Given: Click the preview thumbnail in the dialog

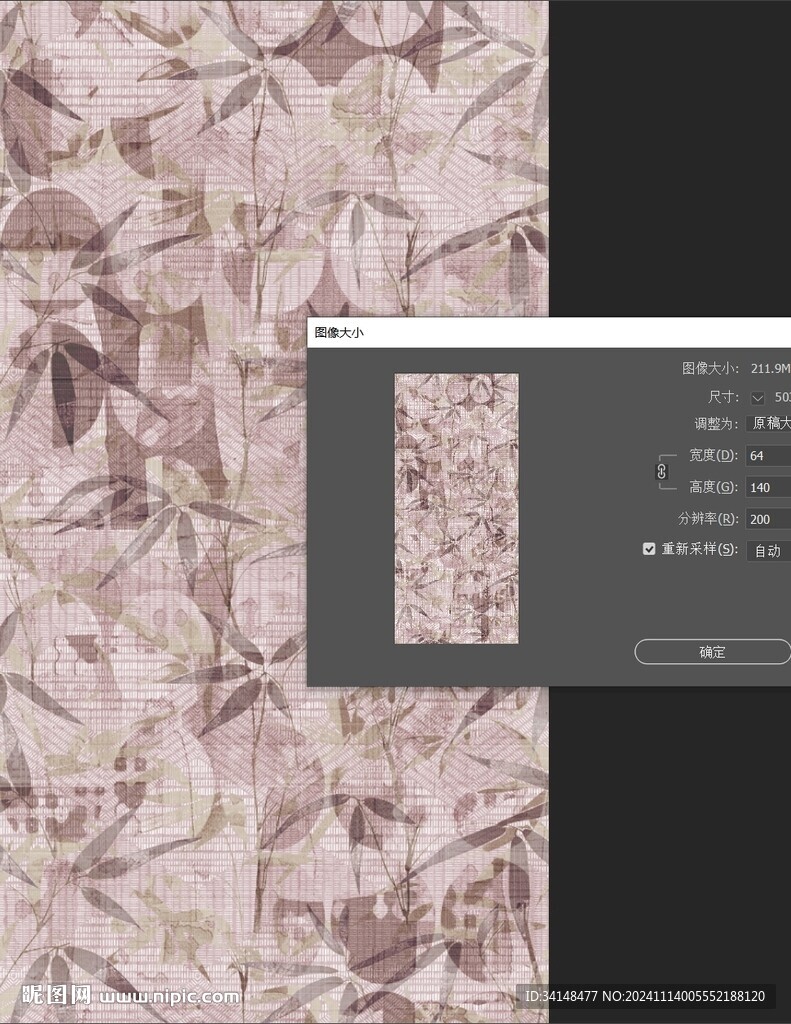Looking at the screenshot, I should pos(457,509).
